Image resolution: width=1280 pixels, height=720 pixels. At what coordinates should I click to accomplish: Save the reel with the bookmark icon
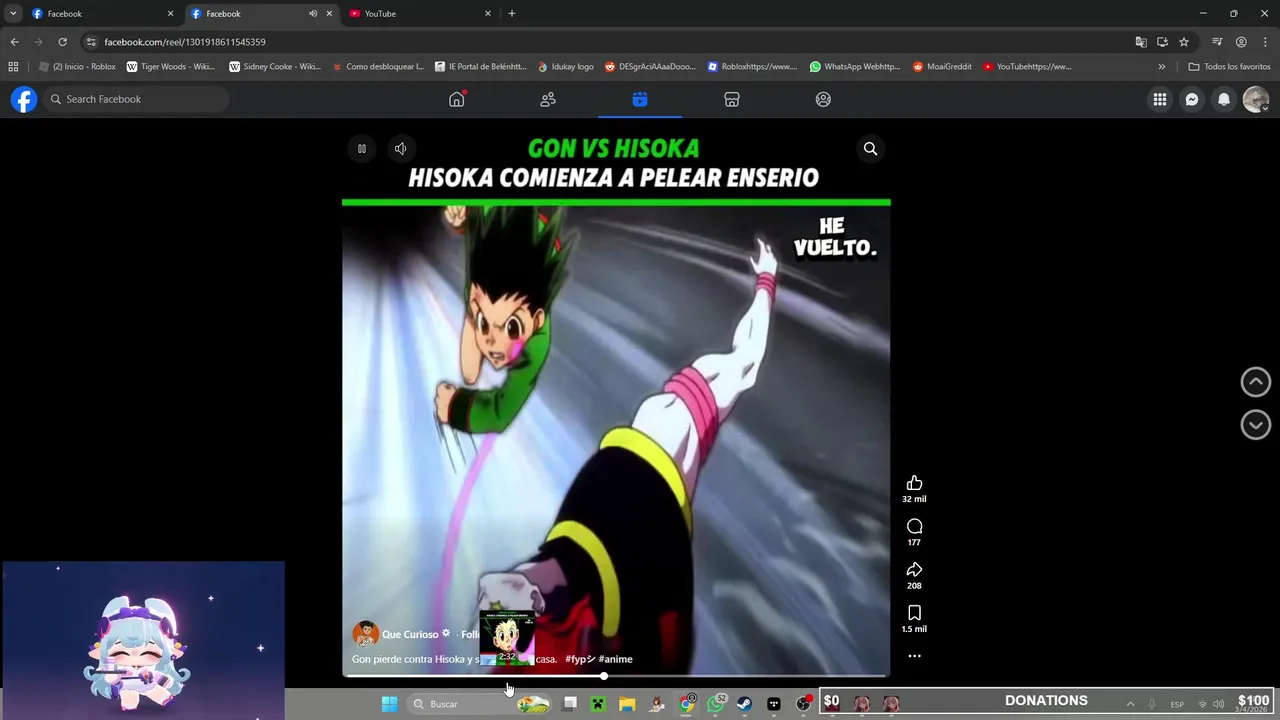pos(914,613)
